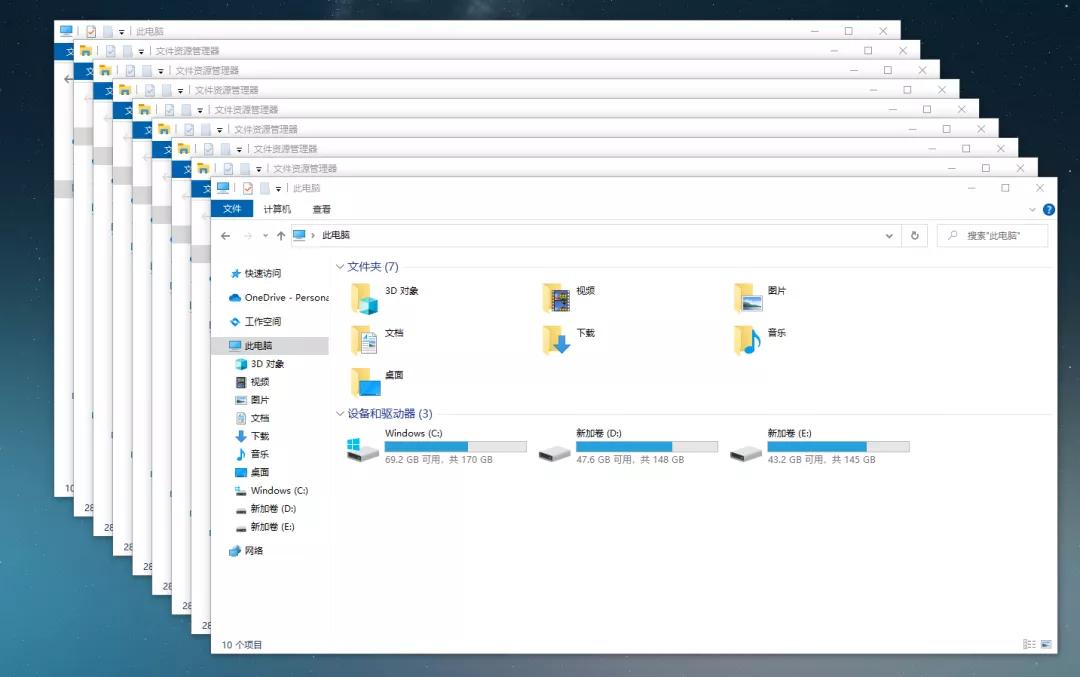The image size is (1080, 677).
Task: Refresh the 此电脑 view
Action: [x=915, y=236]
